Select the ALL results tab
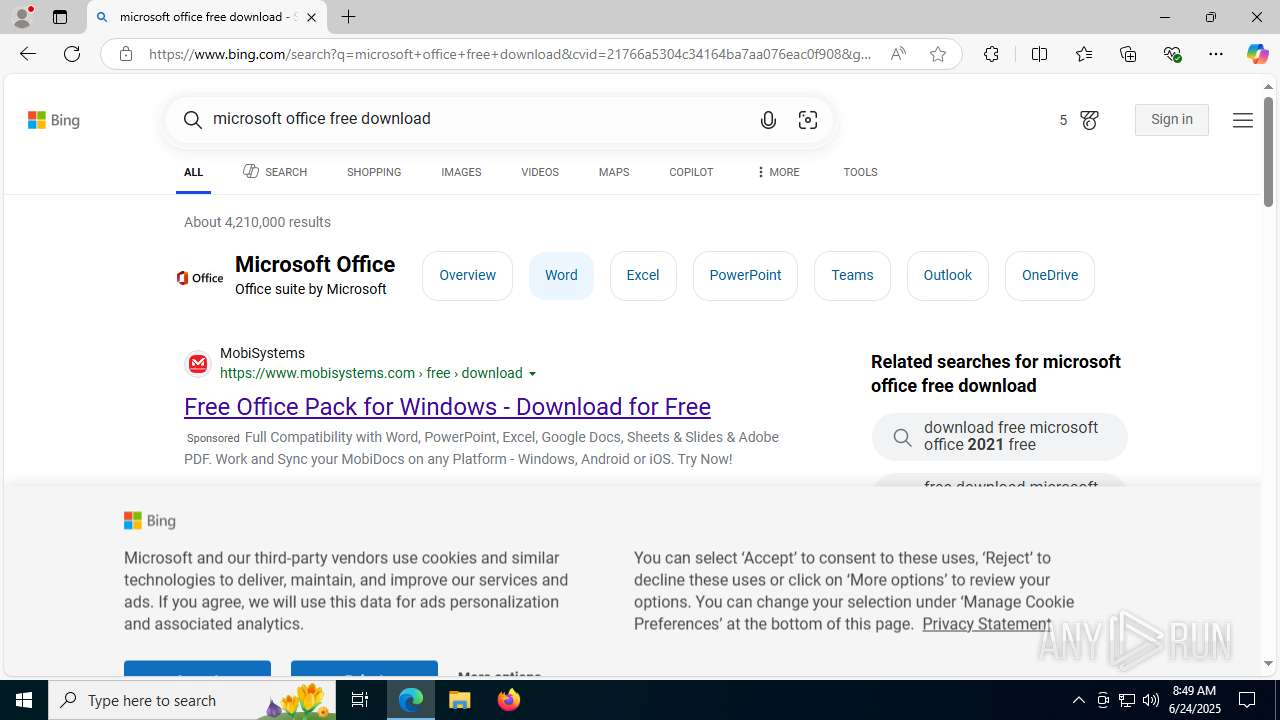The image size is (1280, 720). click(x=193, y=172)
